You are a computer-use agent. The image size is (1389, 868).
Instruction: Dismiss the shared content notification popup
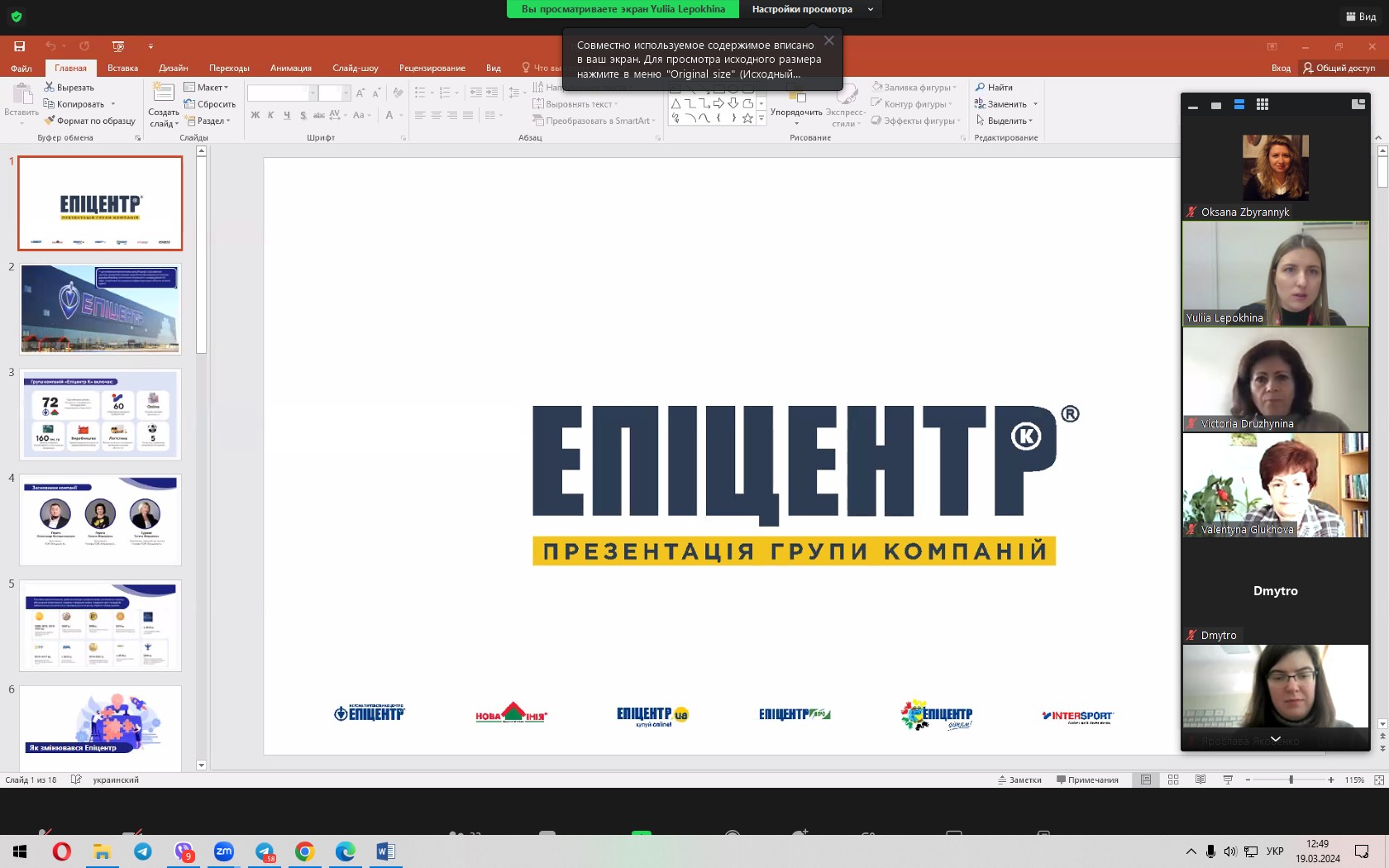pos(828,41)
